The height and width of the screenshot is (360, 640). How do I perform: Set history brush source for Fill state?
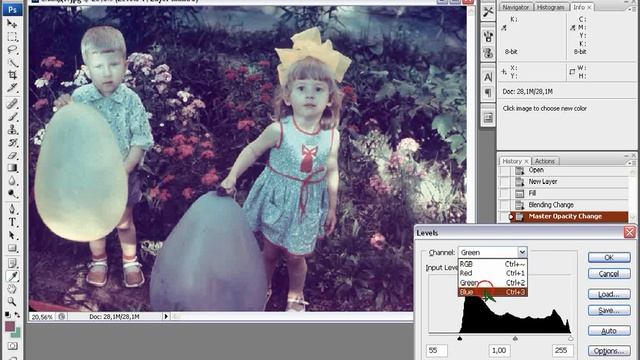tap(504, 193)
